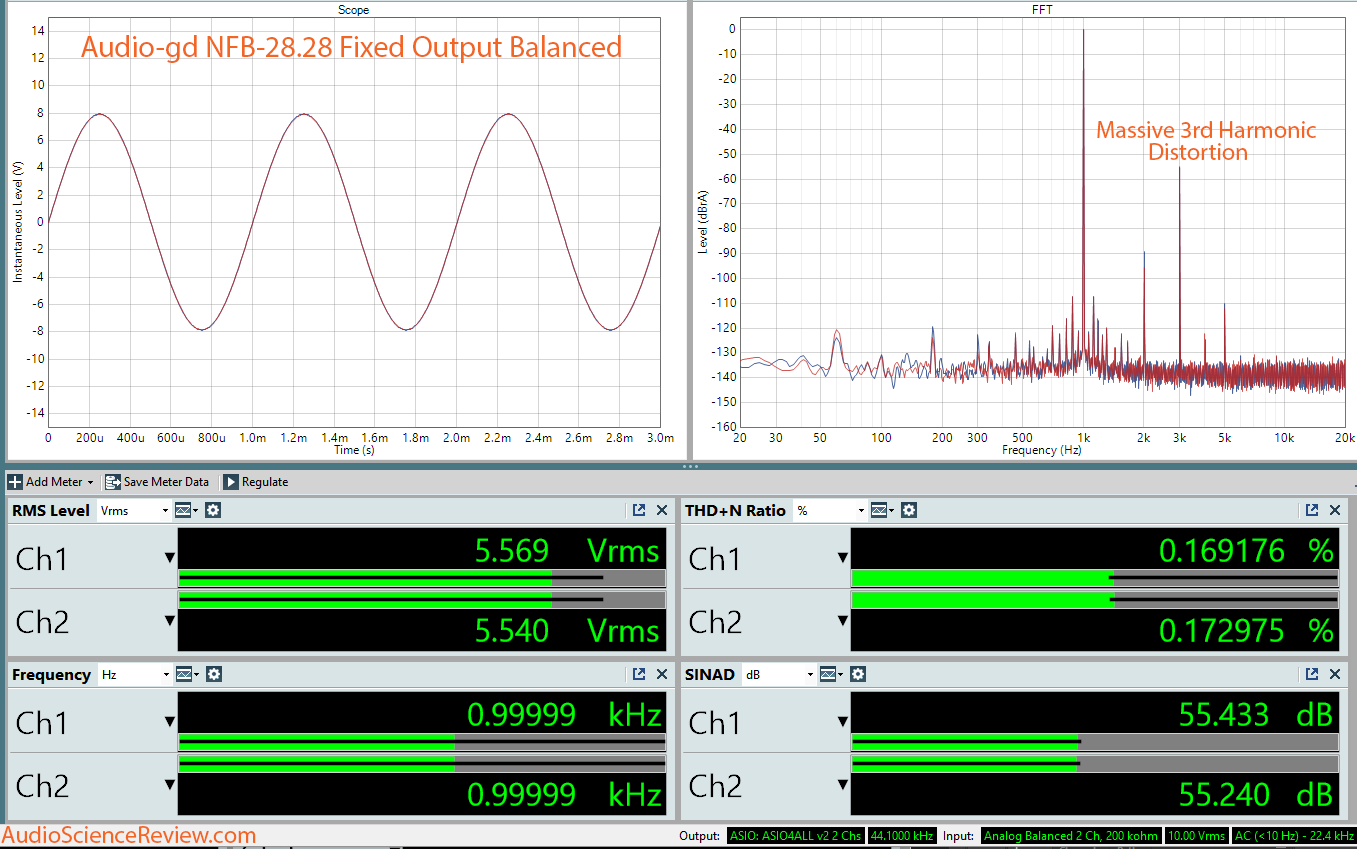This screenshot has height=849, width=1357.
Task: Expand Ch1 triangle in Frequency meter
Action: pyautogui.click(x=170, y=722)
